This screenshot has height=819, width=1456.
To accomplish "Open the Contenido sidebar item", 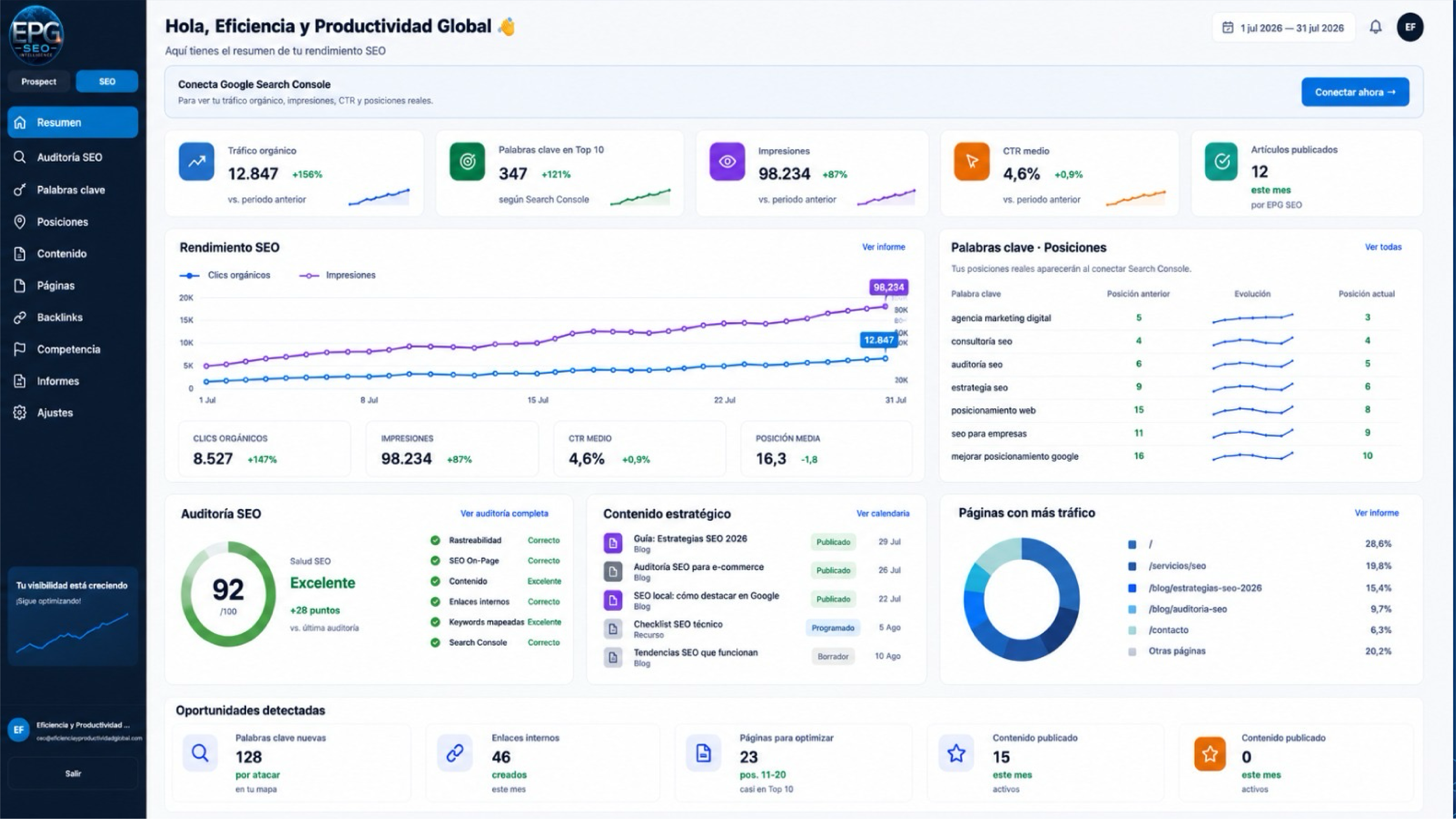I will tap(73, 254).
